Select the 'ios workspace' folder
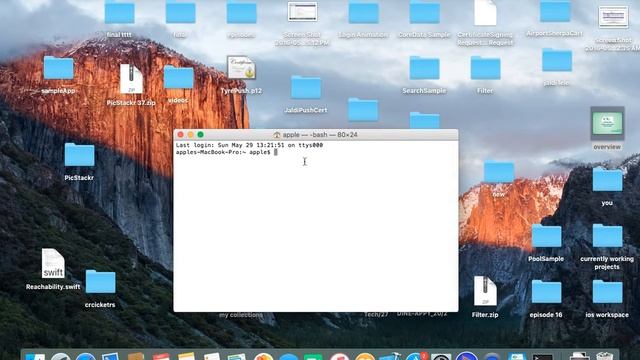 pos(607,291)
